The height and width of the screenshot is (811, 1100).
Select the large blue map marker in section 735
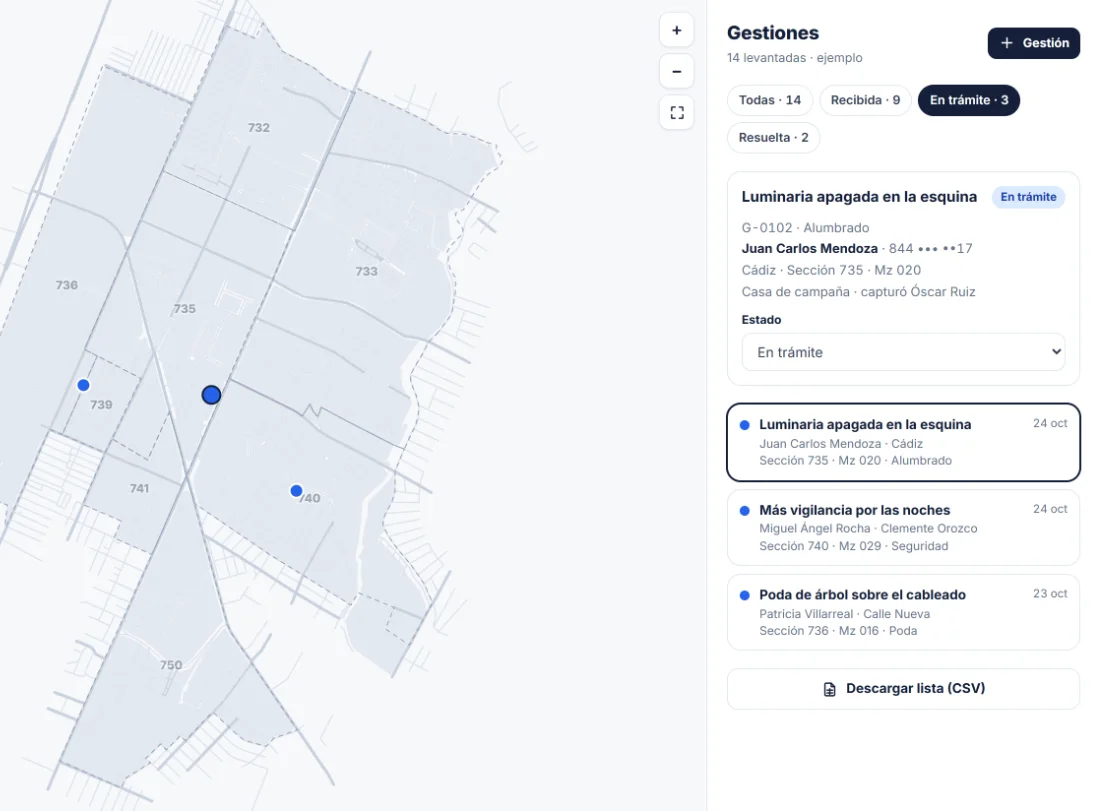[211, 395]
